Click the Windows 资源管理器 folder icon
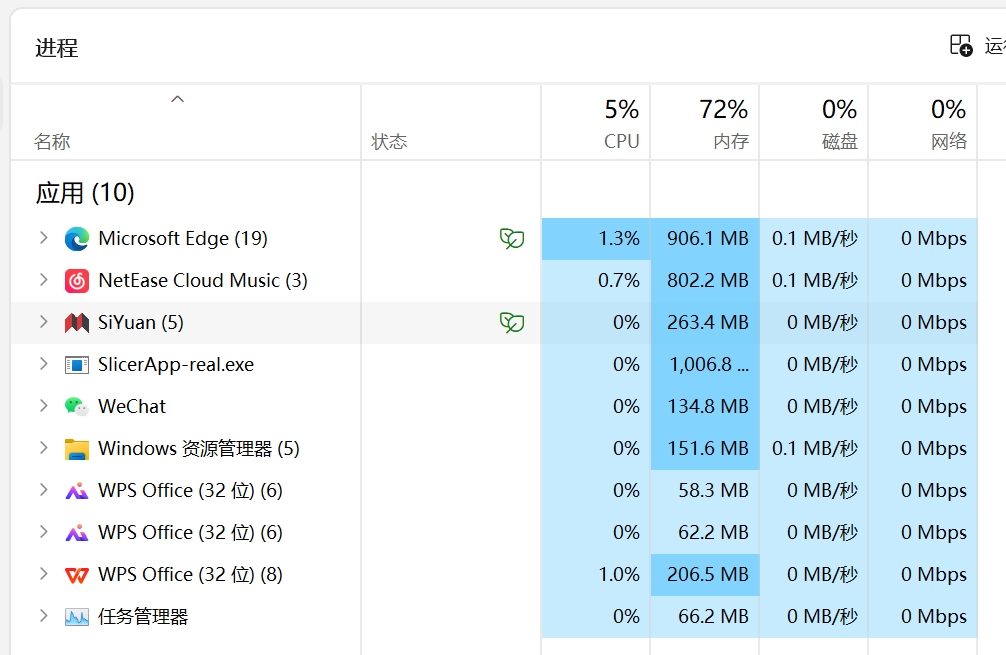The width and height of the screenshot is (1006, 655). 77,449
